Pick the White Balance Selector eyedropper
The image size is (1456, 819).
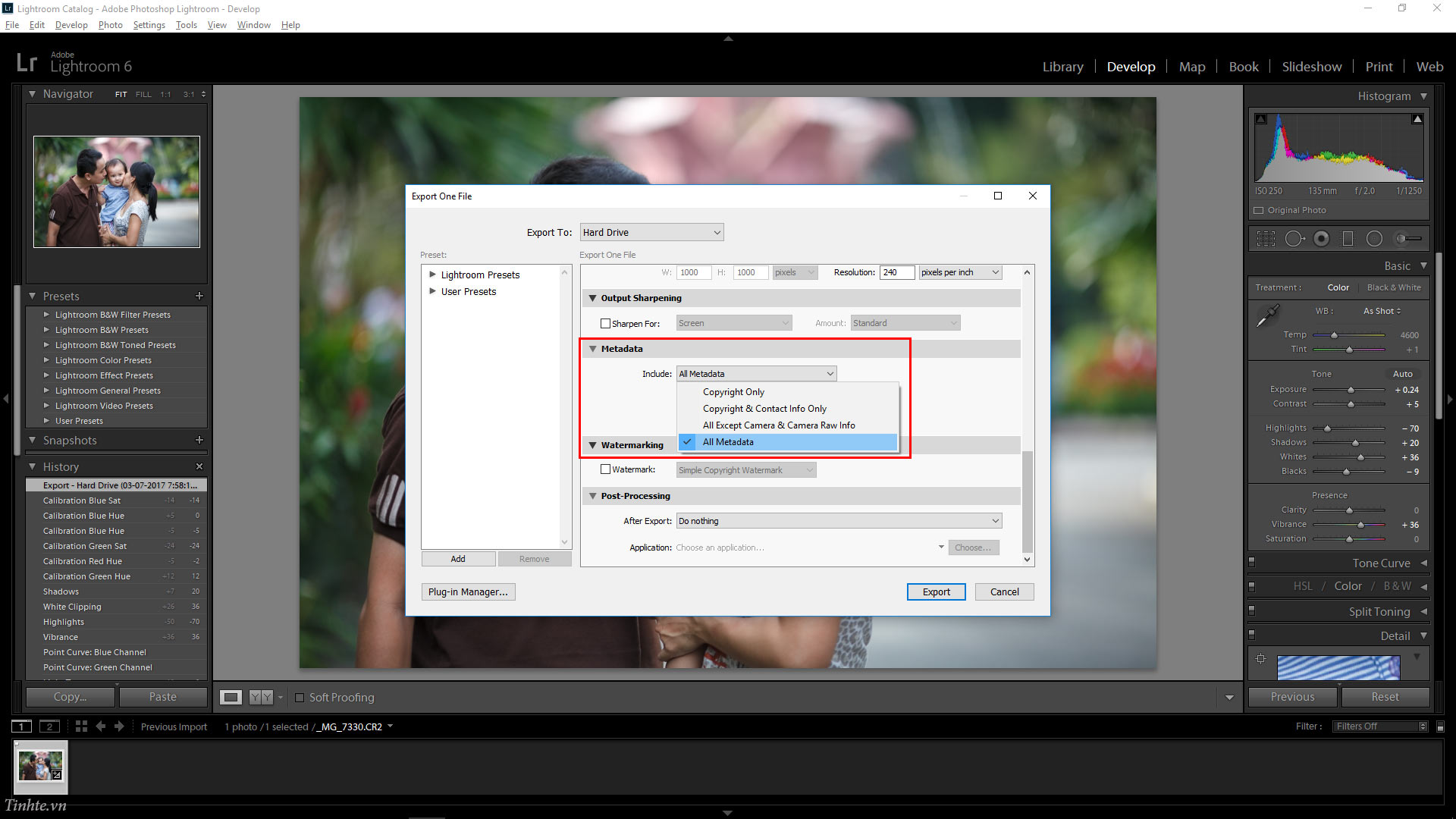[1268, 315]
